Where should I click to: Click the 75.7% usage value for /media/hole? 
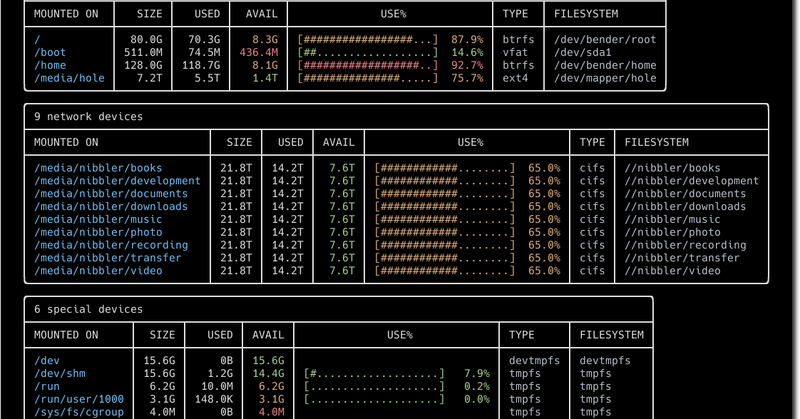pyautogui.click(x=467, y=78)
